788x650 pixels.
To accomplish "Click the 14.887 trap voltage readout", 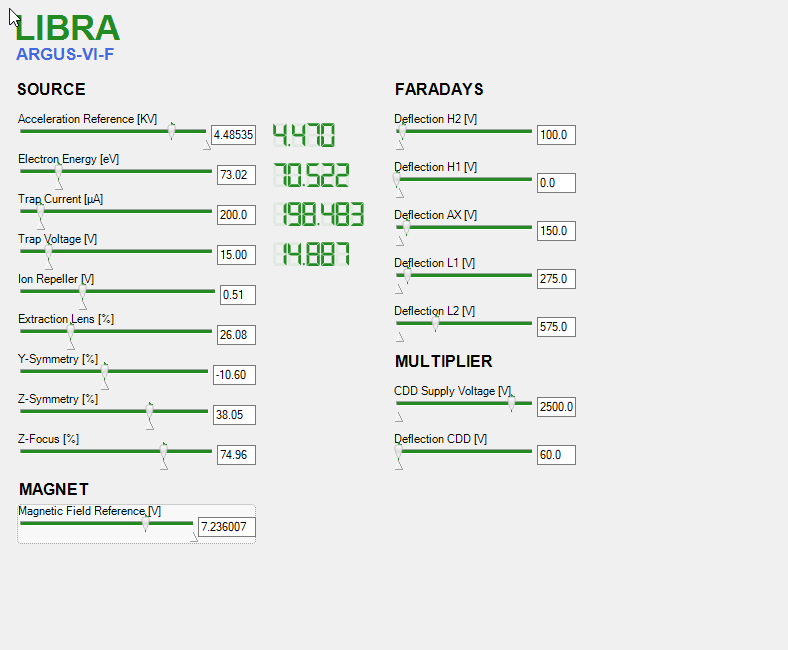I will tap(311, 254).
